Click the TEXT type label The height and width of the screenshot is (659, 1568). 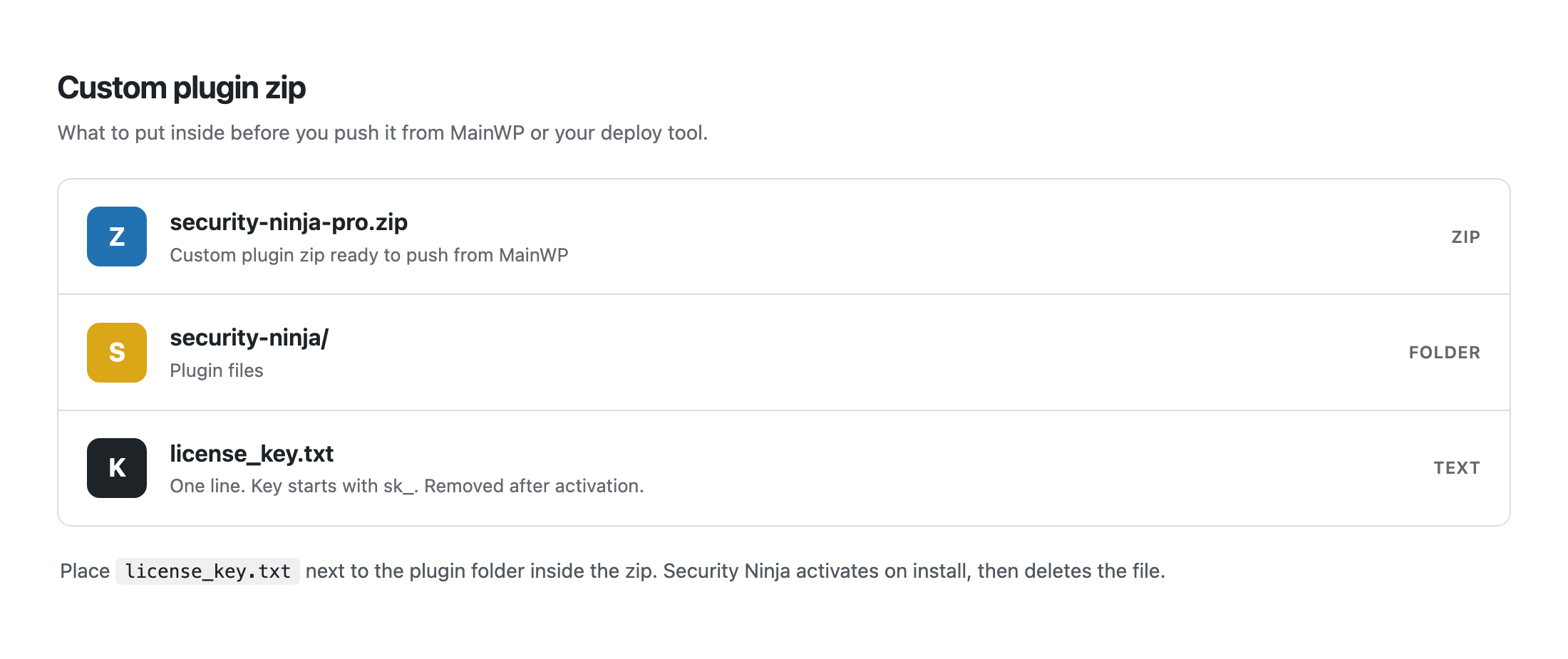pos(1457,468)
